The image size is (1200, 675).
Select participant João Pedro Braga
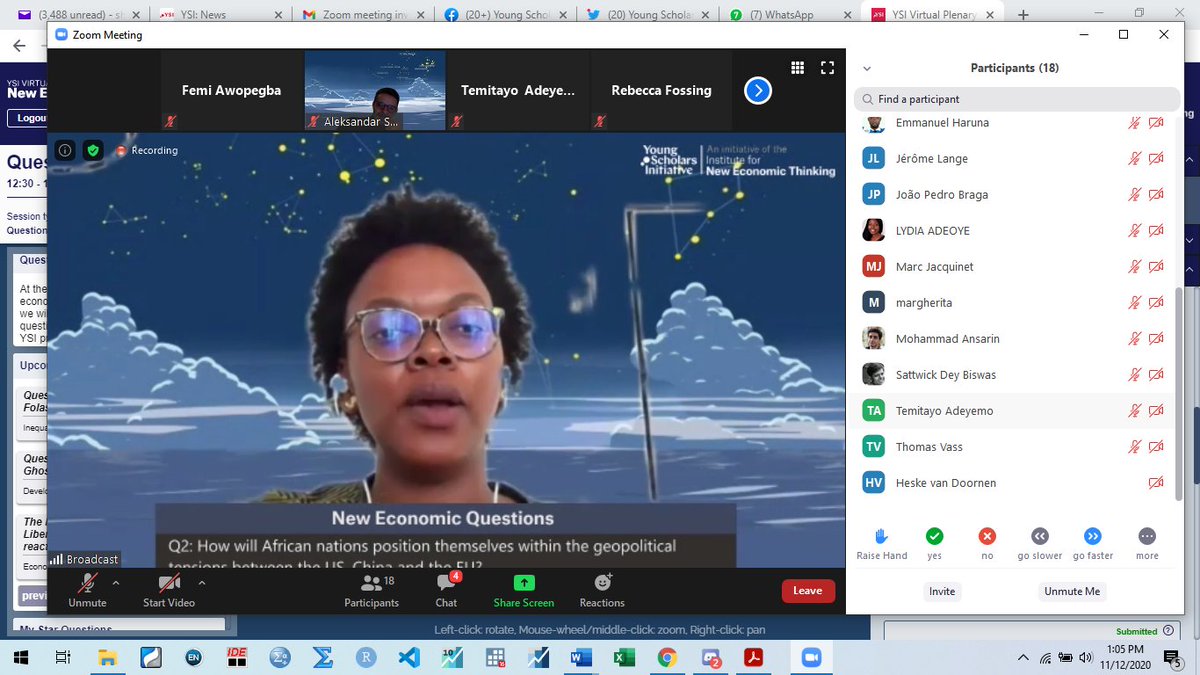tap(1014, 195)
